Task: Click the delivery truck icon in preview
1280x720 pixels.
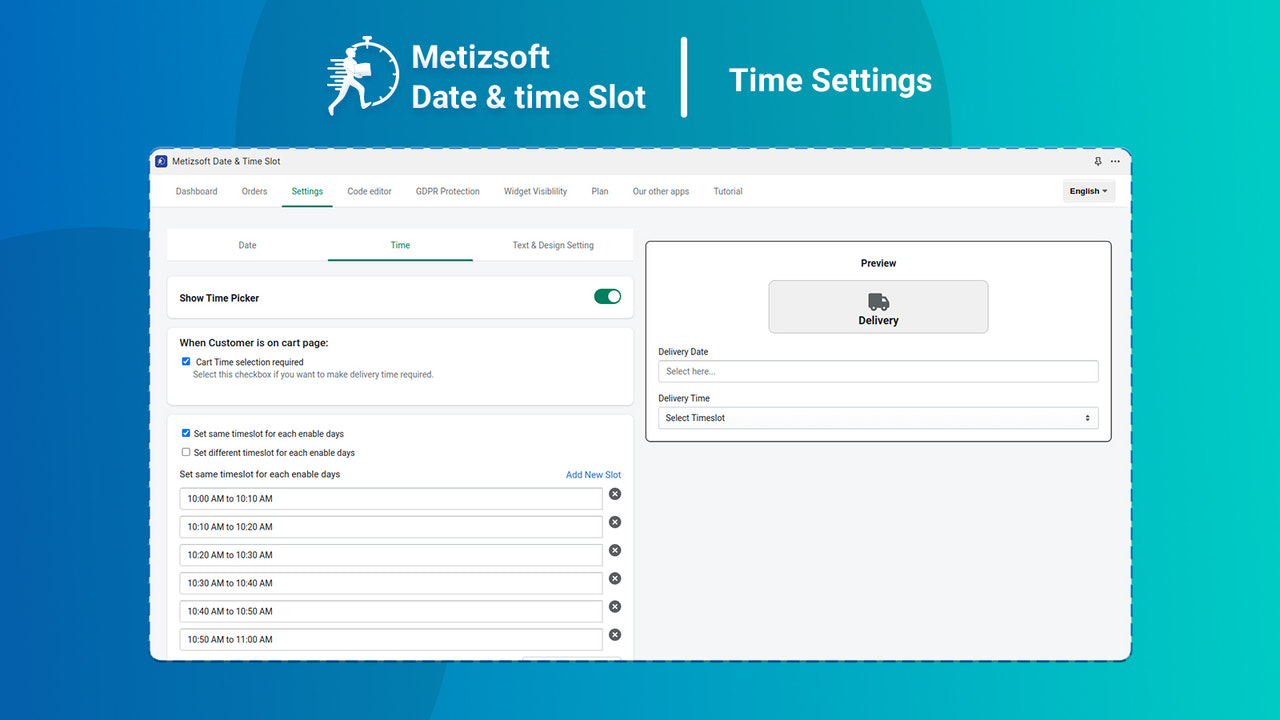Action: click(x=878, y=302)
